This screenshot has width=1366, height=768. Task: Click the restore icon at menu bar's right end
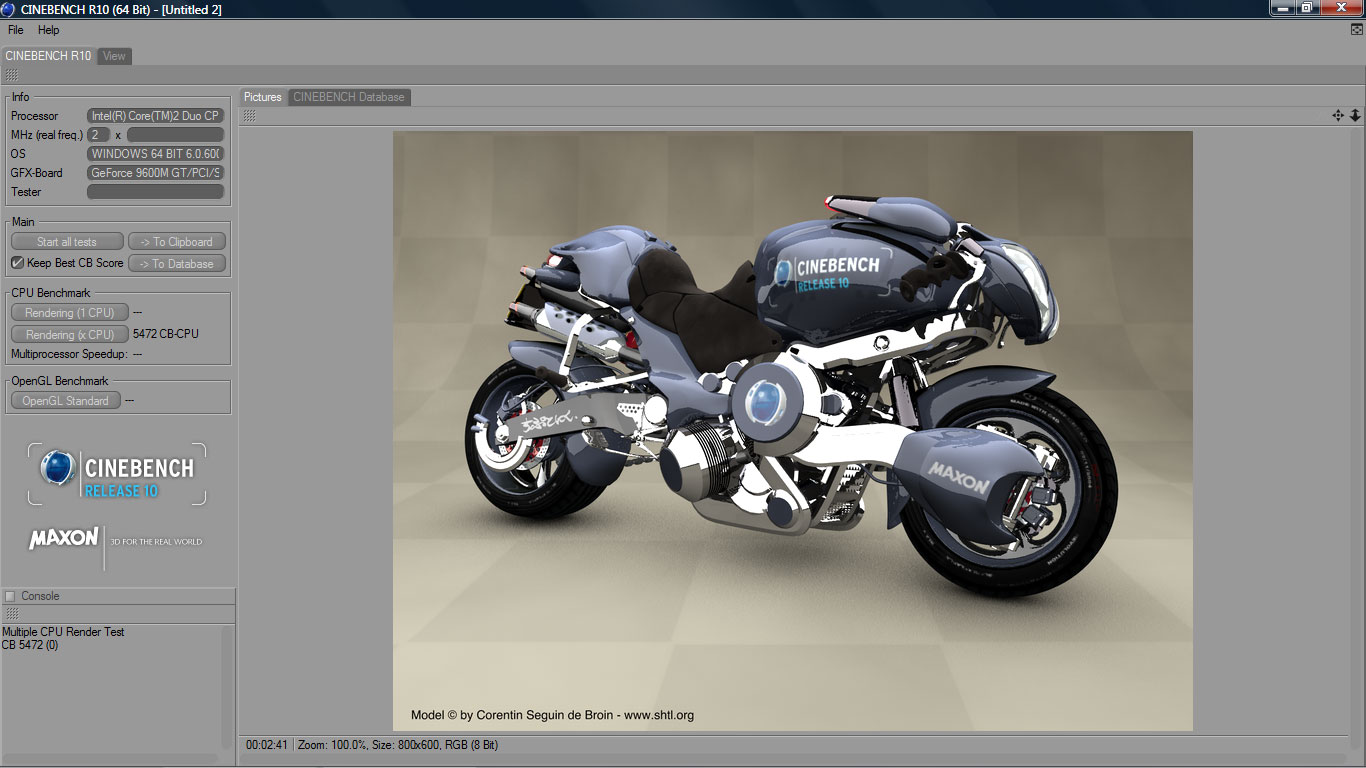[1356, 30]
